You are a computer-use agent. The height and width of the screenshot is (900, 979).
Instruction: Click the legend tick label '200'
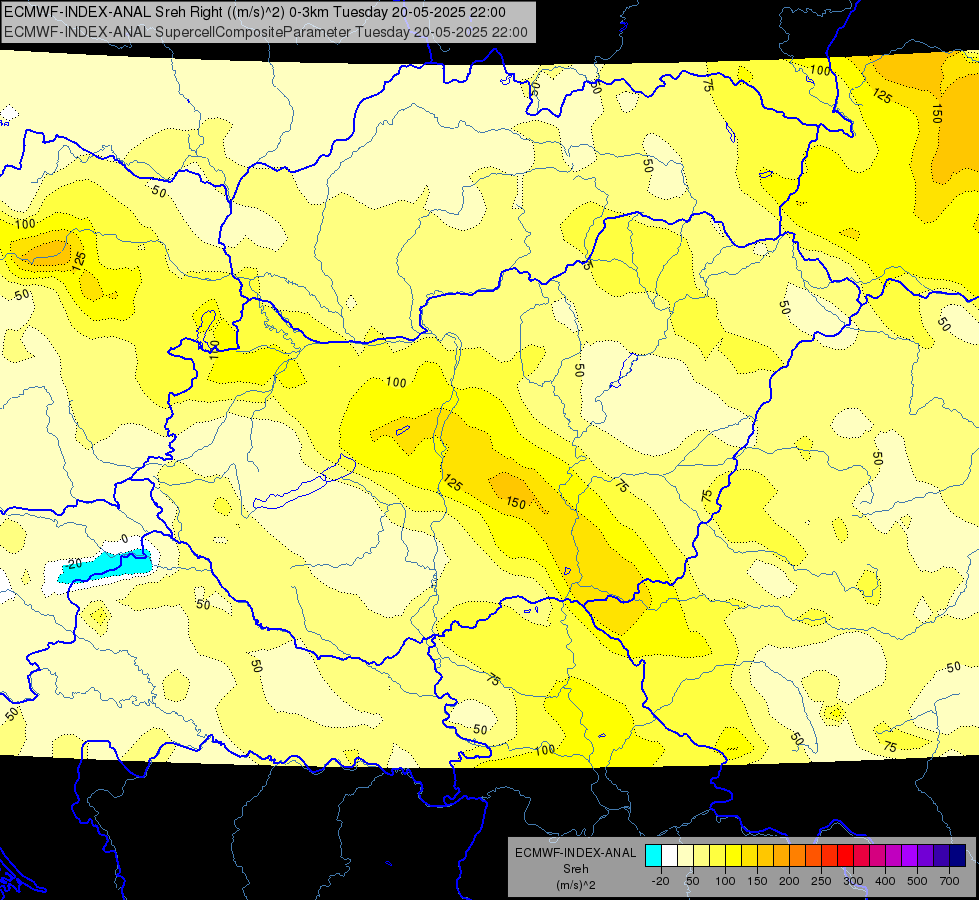[789, 881]
